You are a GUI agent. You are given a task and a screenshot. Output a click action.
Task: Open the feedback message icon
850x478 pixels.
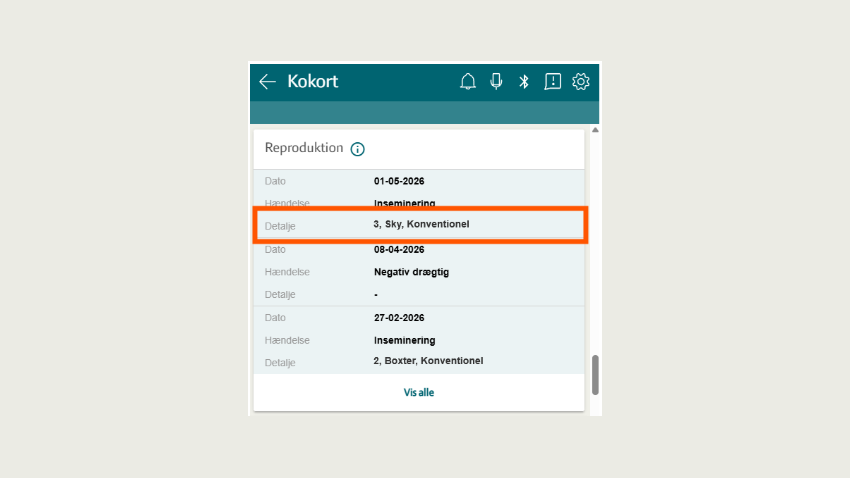[552, 81]
